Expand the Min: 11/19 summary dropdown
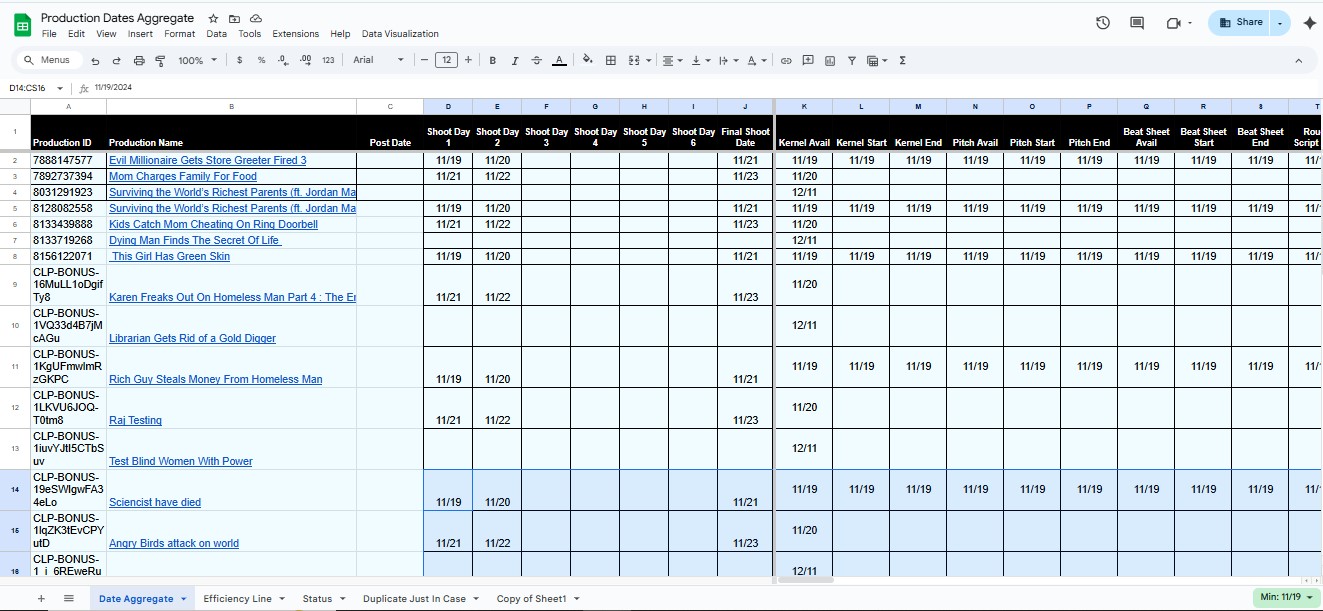1323x611 pixels. [1286, 597]
